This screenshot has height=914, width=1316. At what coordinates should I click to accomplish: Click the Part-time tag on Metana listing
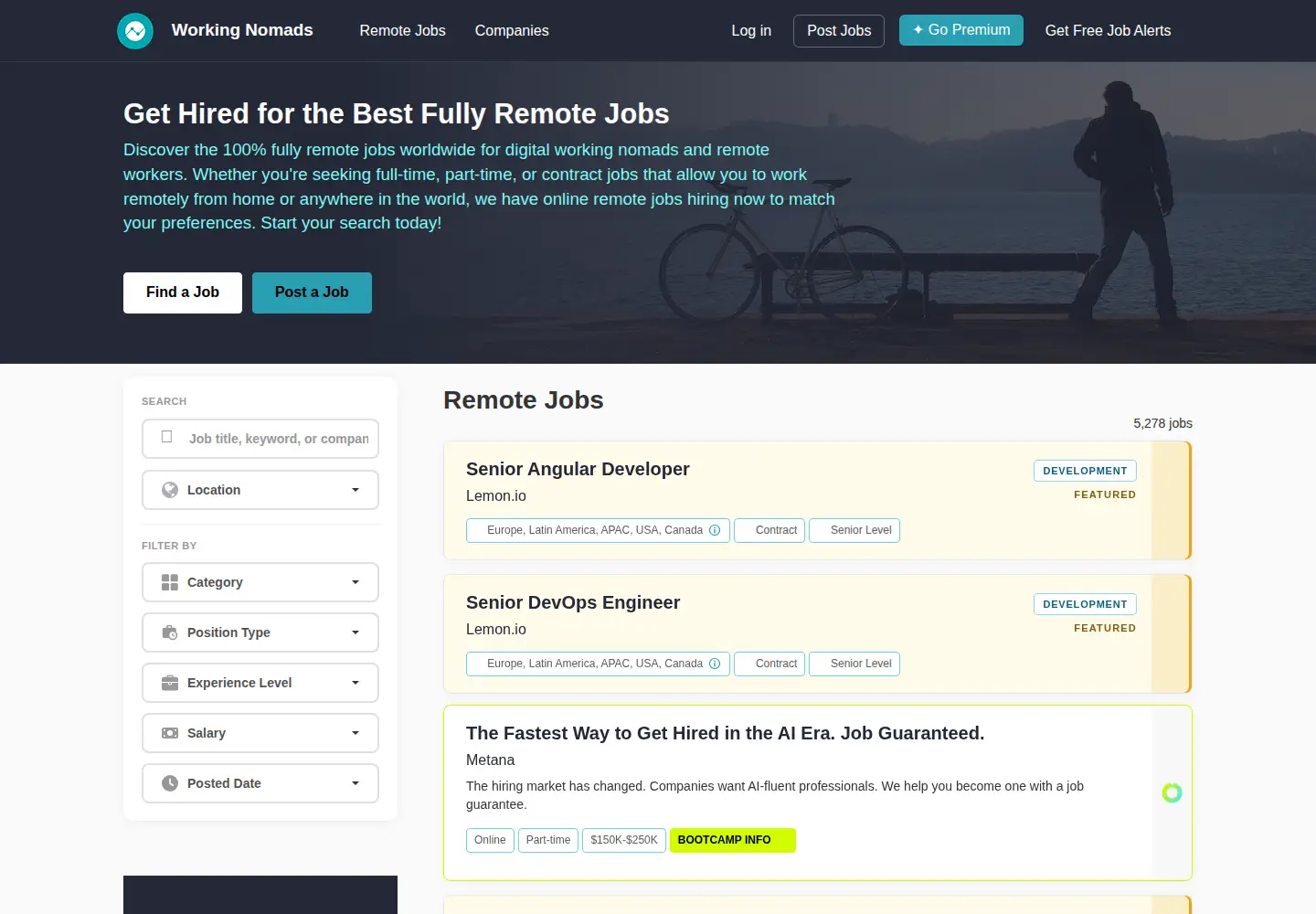(x=548, y=840)
